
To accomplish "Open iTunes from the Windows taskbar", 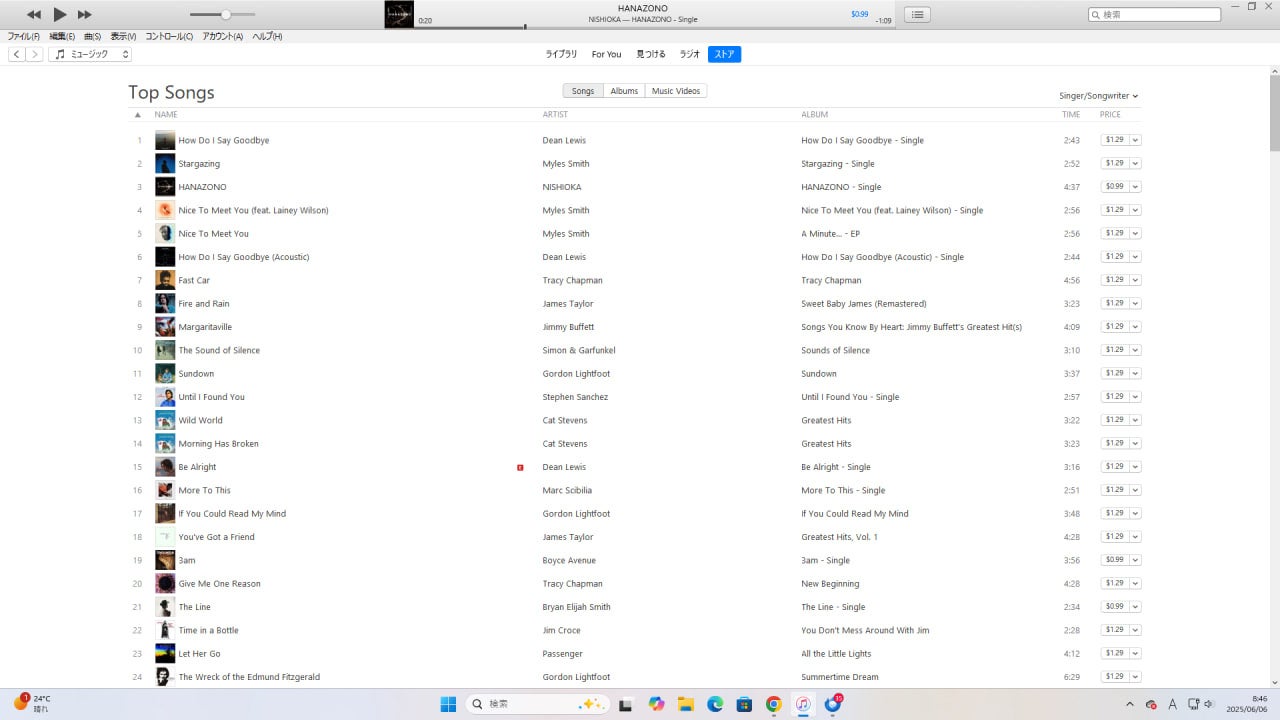I will coord(802,704).
